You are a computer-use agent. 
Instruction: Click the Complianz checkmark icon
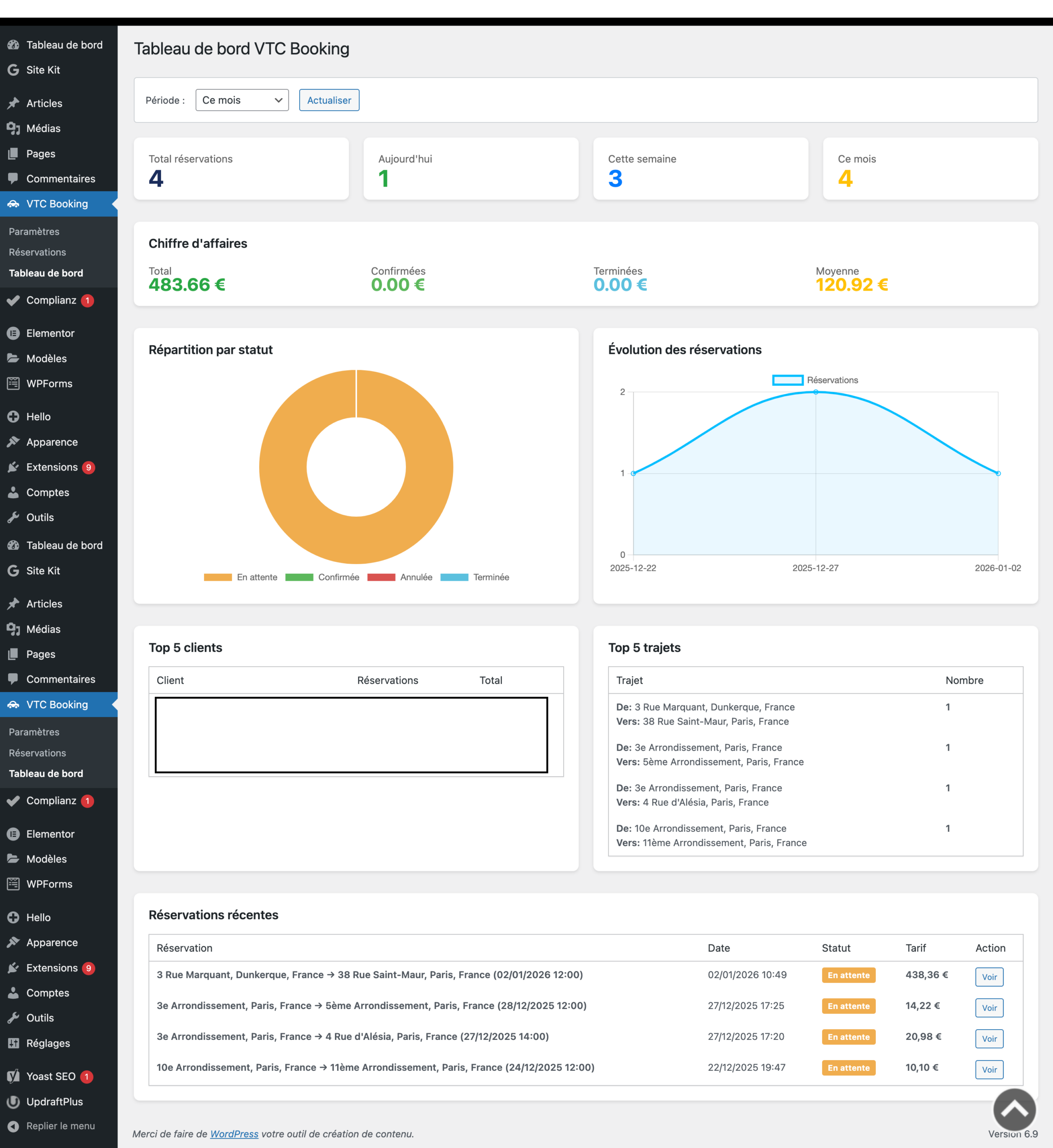[13, 300]
